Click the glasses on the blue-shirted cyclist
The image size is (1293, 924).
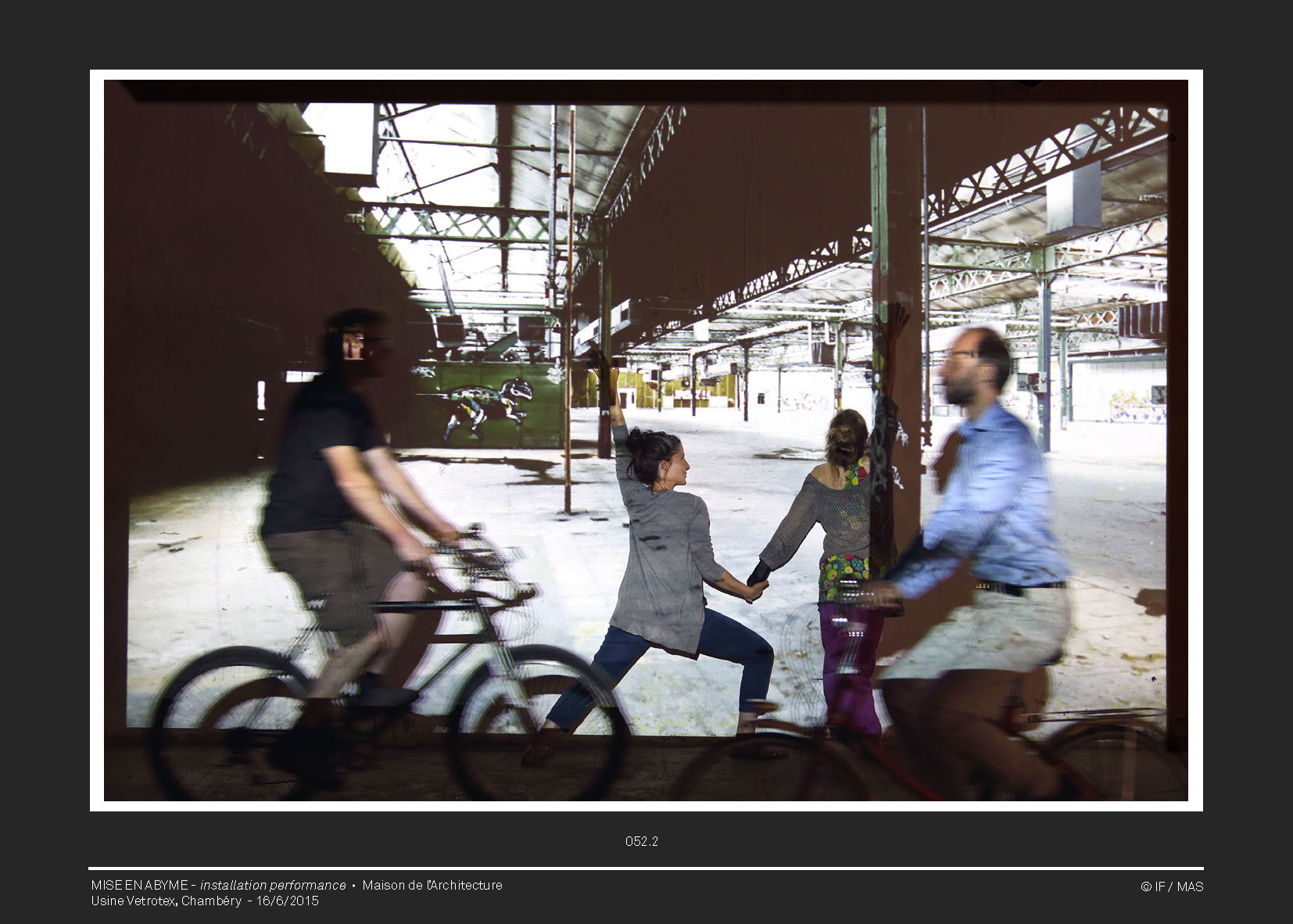point(958,354)
